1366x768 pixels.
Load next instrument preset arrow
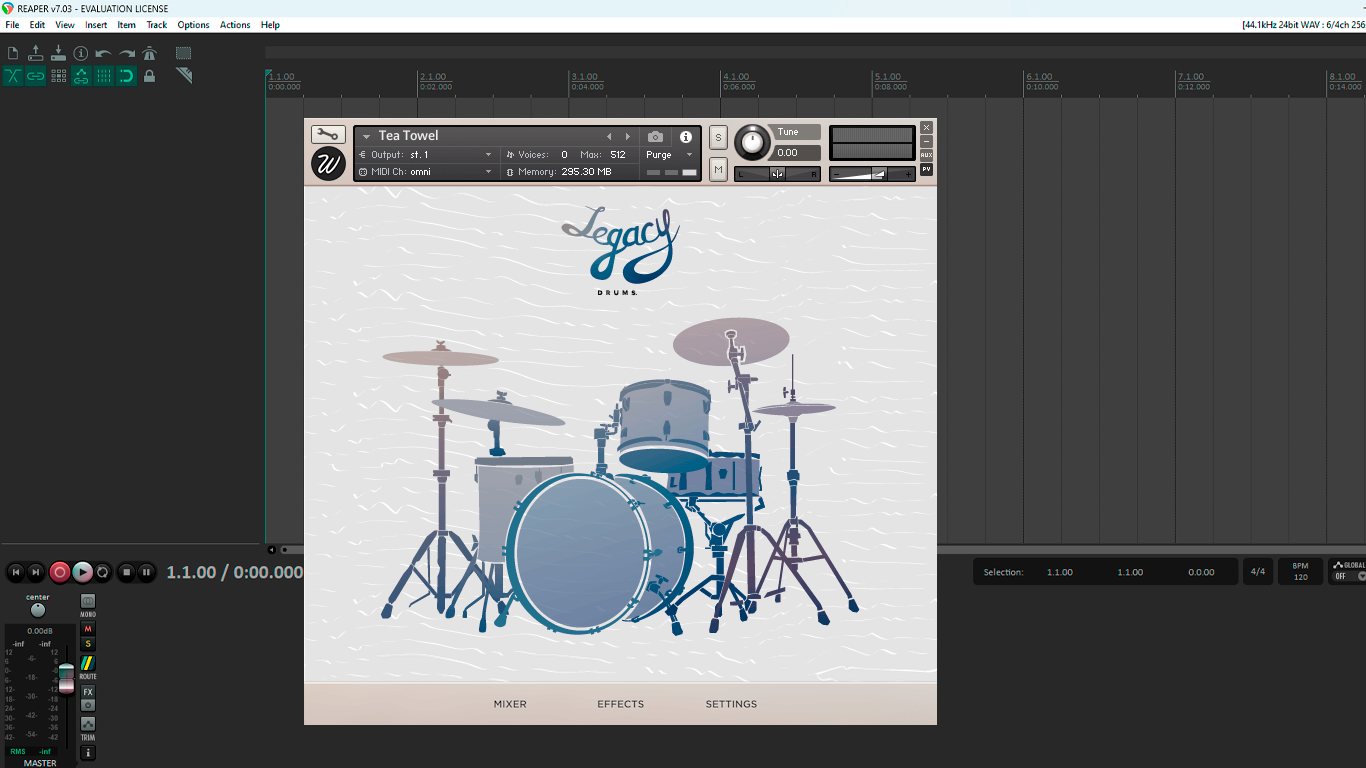click(628, 137)
